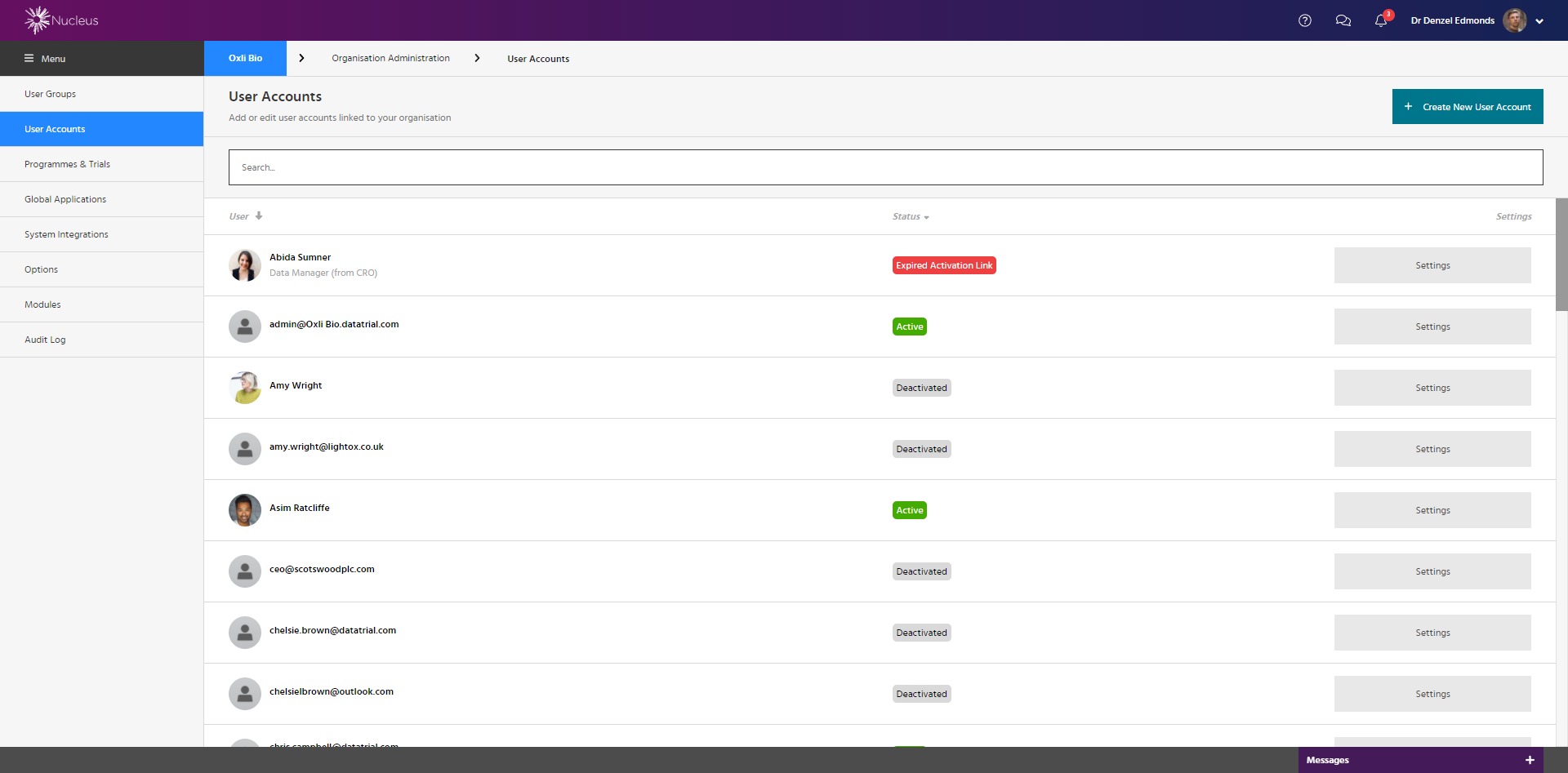Click Abida Sumner's profile photo

pos(245,265)
